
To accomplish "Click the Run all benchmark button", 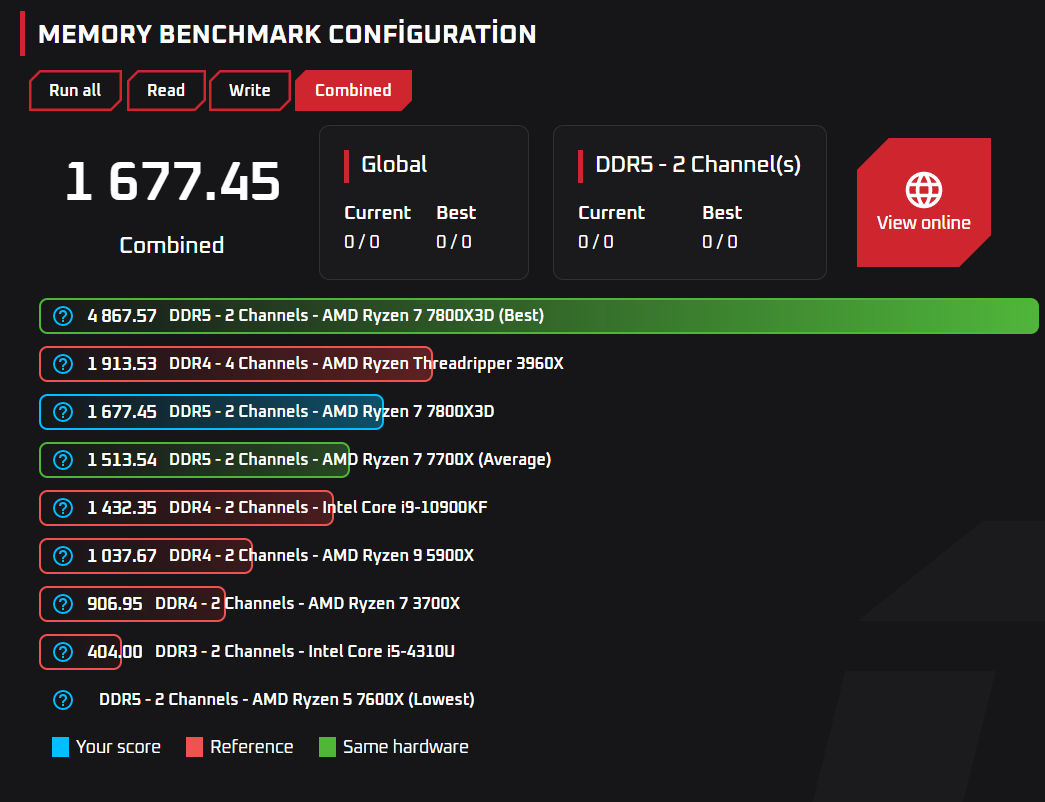I will point(75,91).
